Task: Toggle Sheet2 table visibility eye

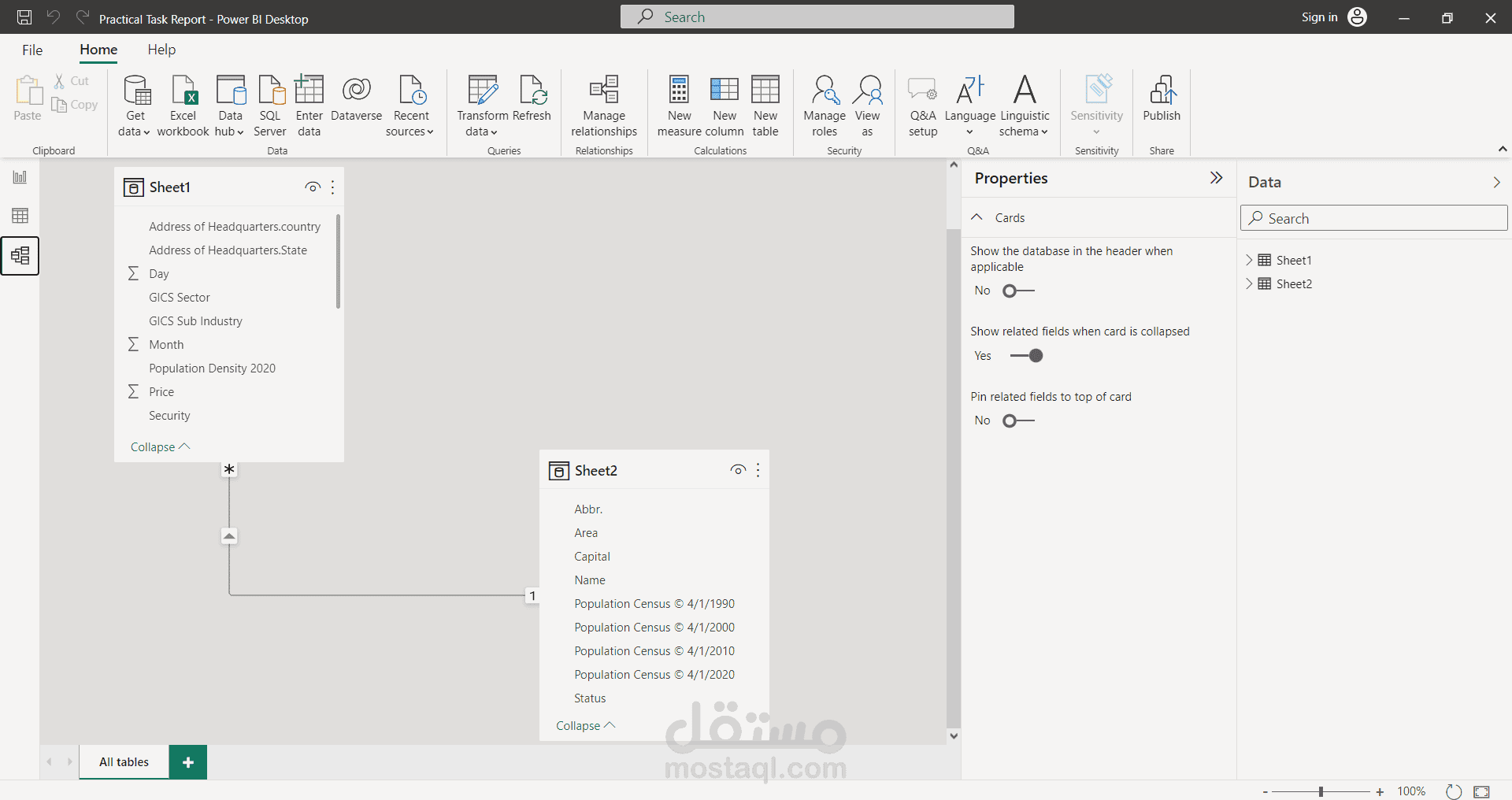Action: [x=738, y=470]
